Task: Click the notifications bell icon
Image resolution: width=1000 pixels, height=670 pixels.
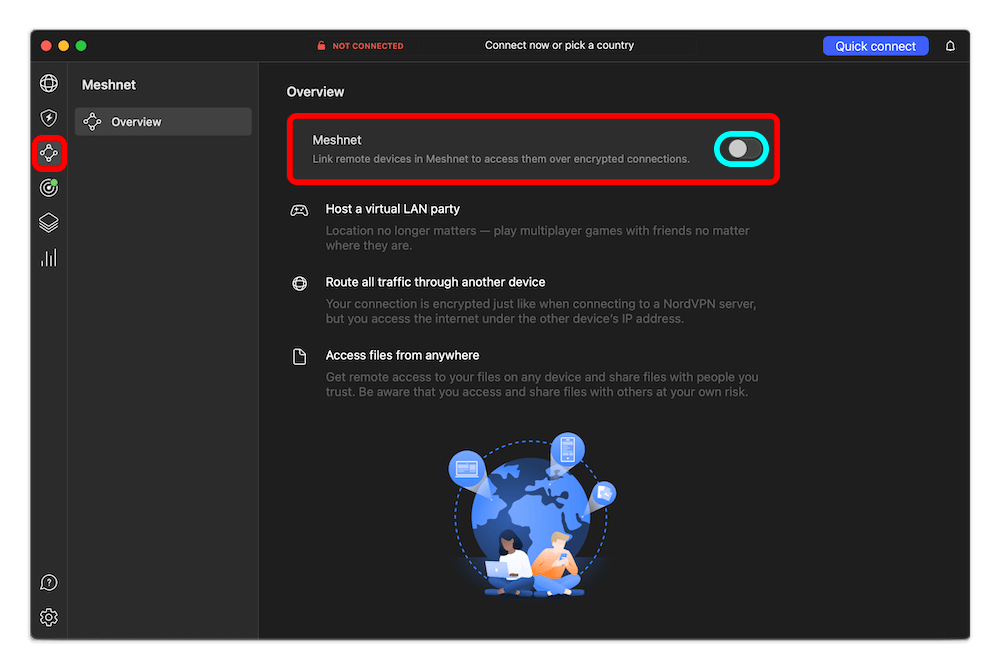Action: pos(950,46)
